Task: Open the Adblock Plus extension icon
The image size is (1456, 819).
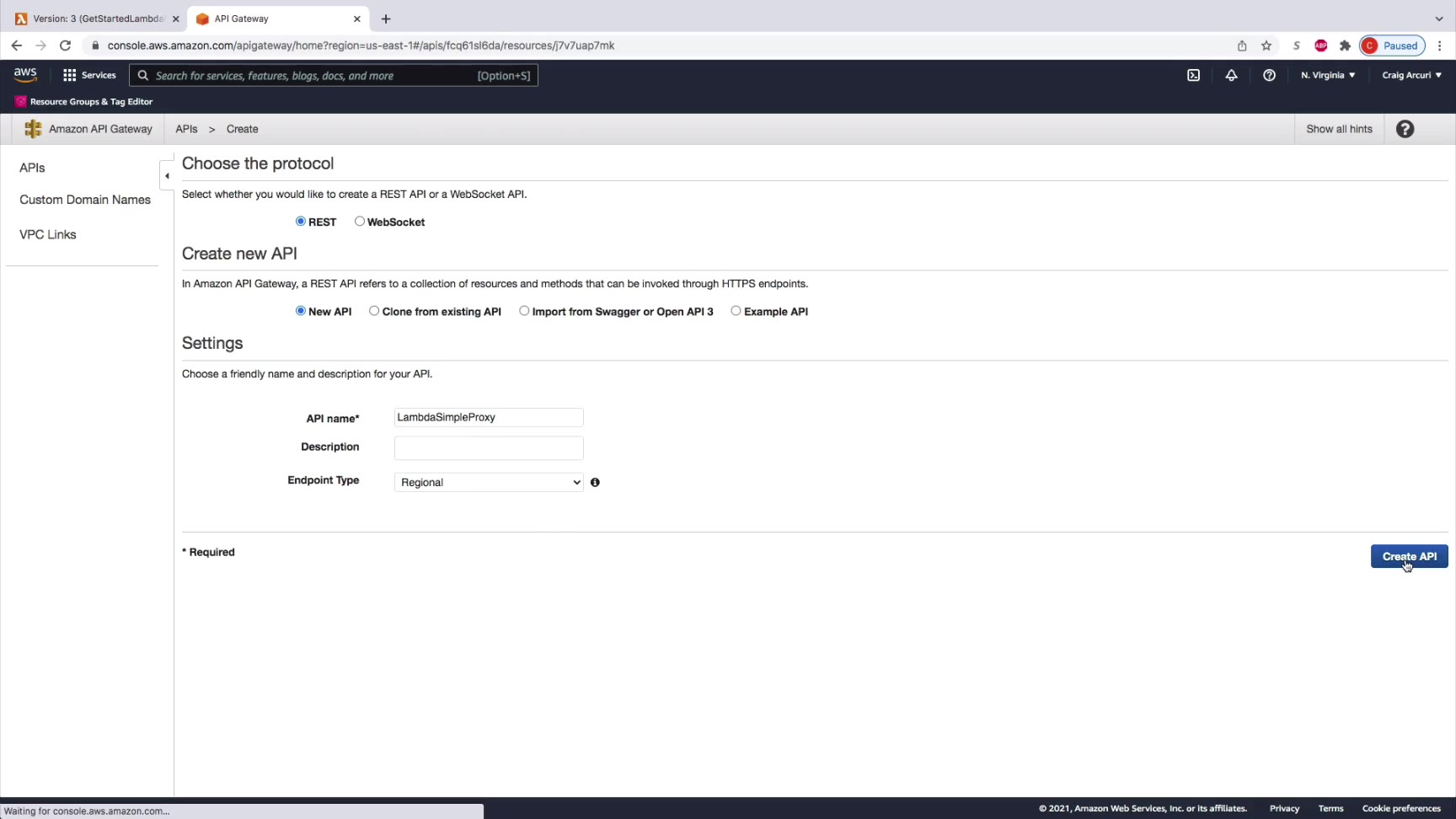Action: (1320, 45)
